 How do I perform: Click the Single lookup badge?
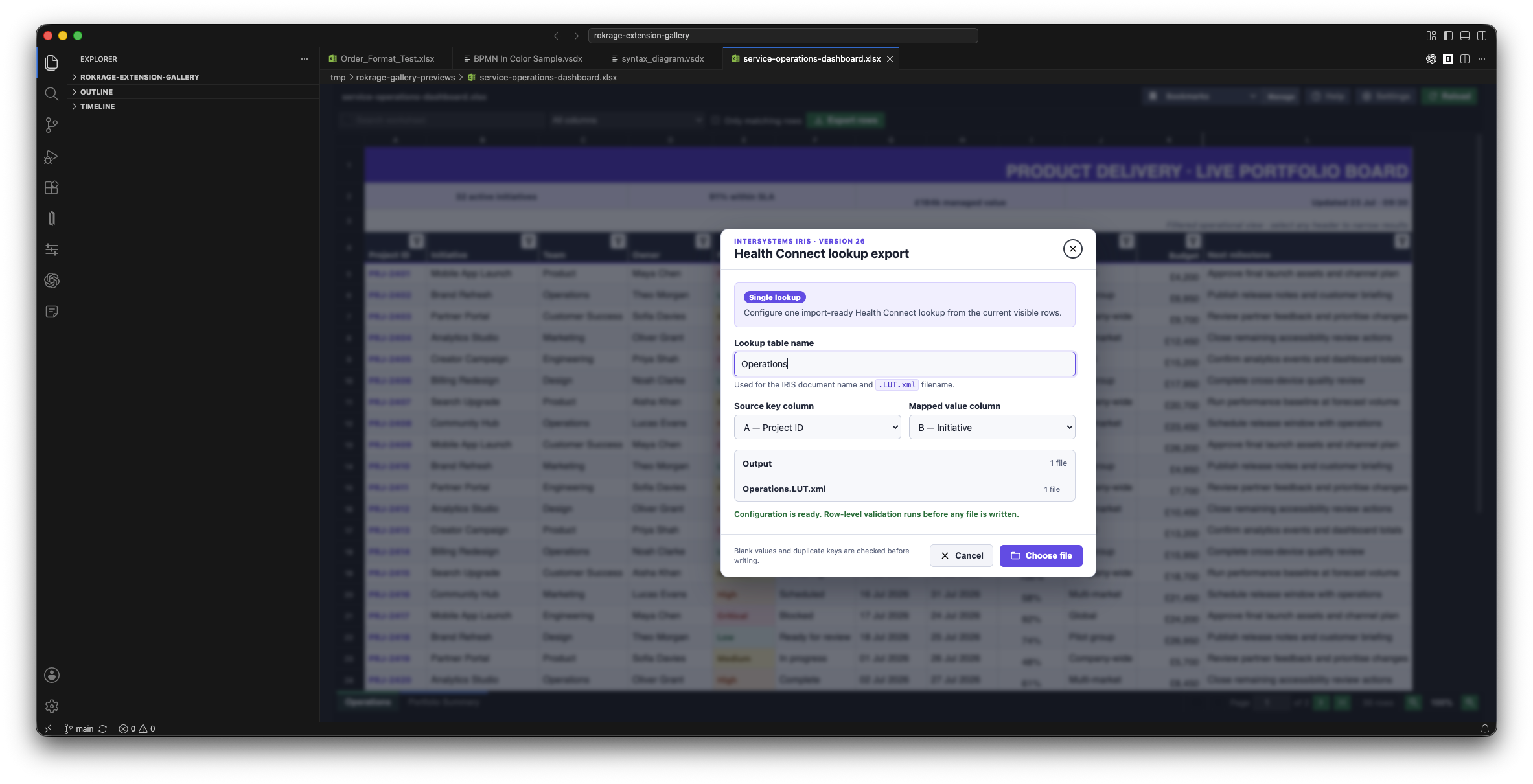(774, 297)
